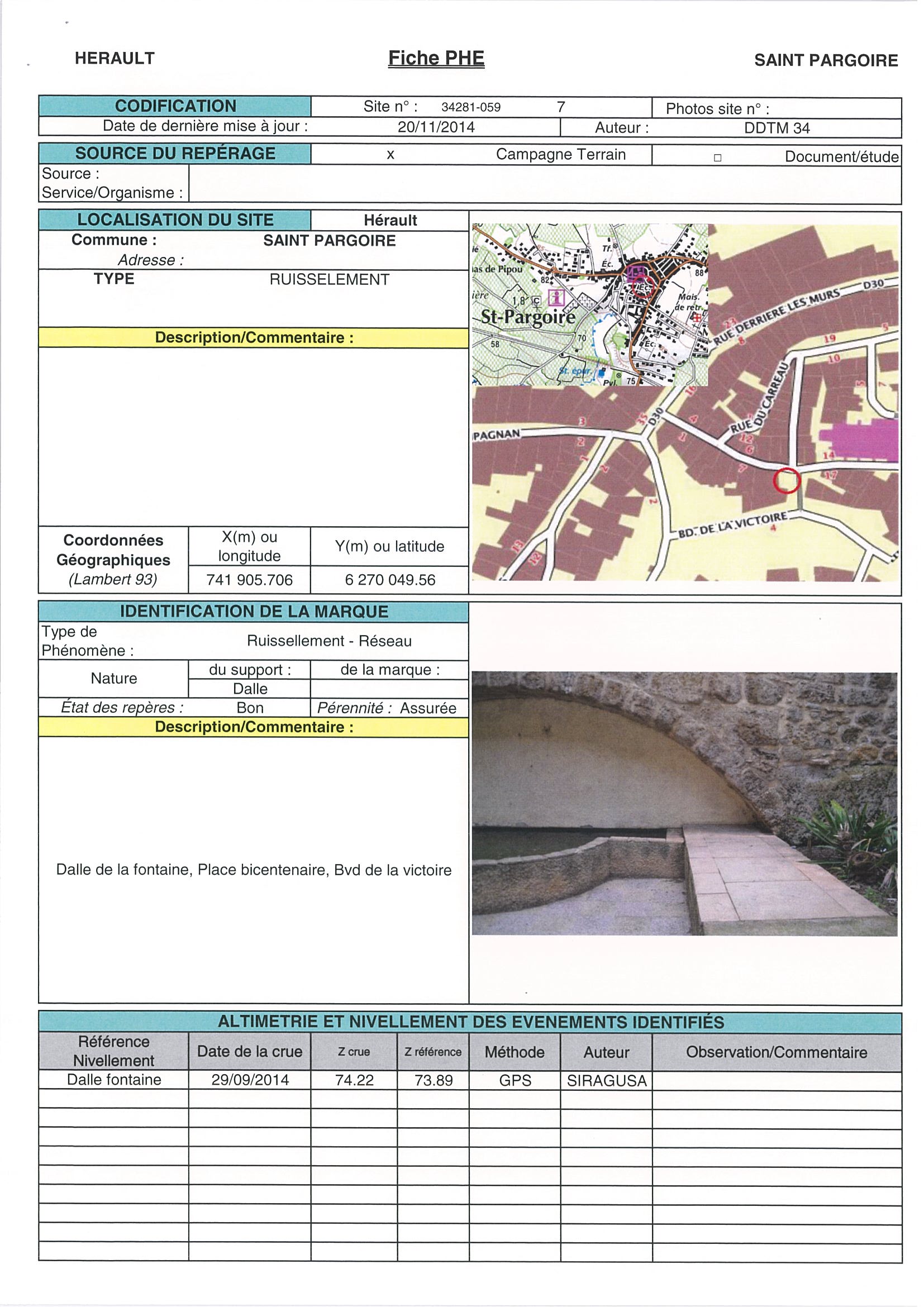Screen dimensions: 924x1307
Task: Click support nature value 'Dalle'
Action: 250,689
